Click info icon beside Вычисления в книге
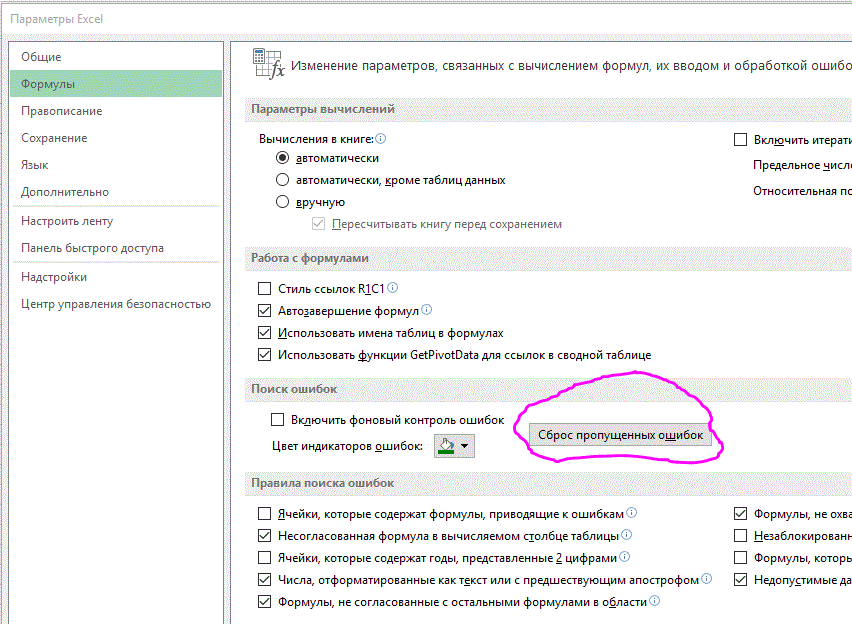The width and height of the screenshot is (852, 624). 381,138
